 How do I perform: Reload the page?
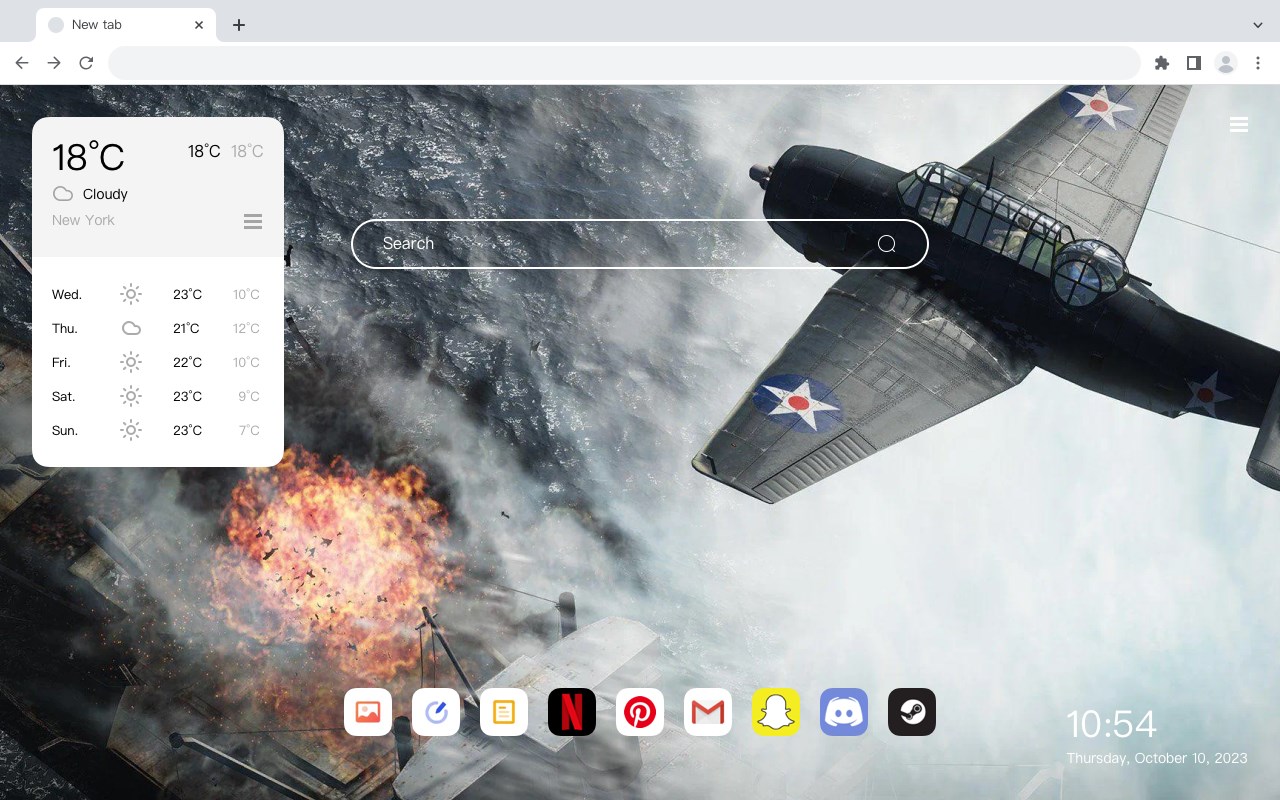[86, 63]
